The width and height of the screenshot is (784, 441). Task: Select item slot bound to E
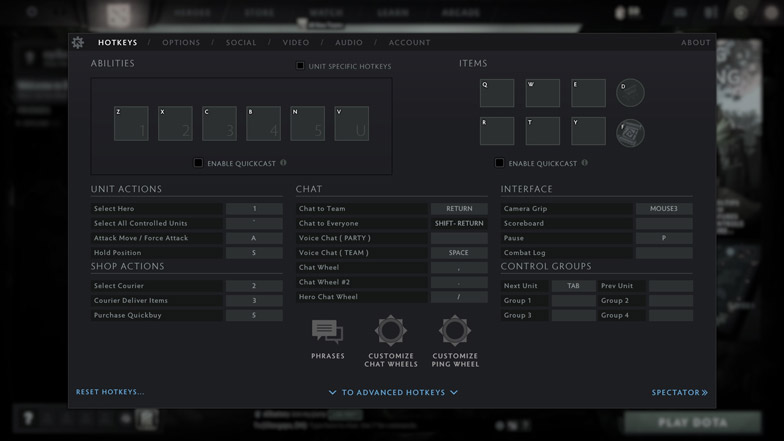588,93
